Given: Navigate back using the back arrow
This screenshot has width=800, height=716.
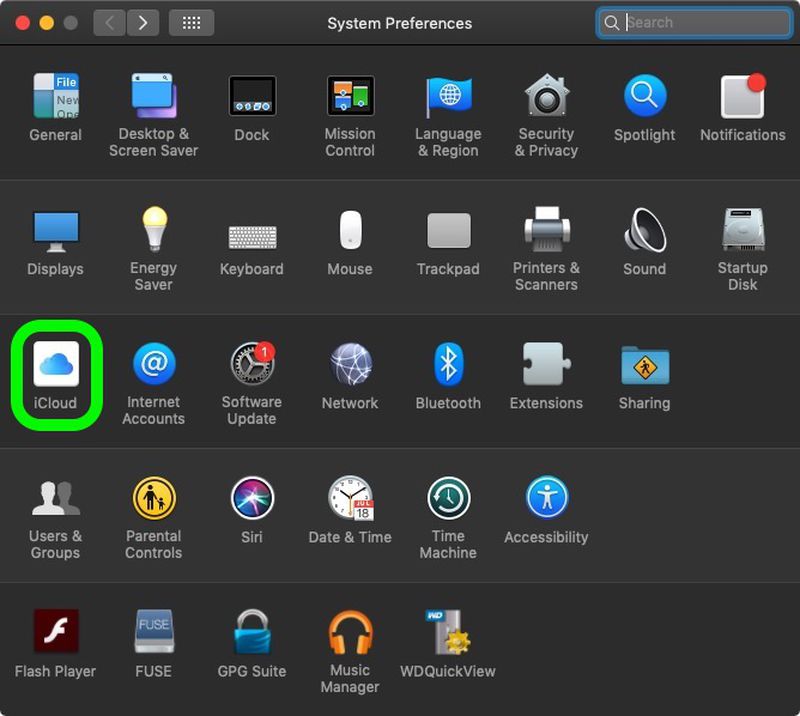Looking at the screenshot, I should 108,22.
